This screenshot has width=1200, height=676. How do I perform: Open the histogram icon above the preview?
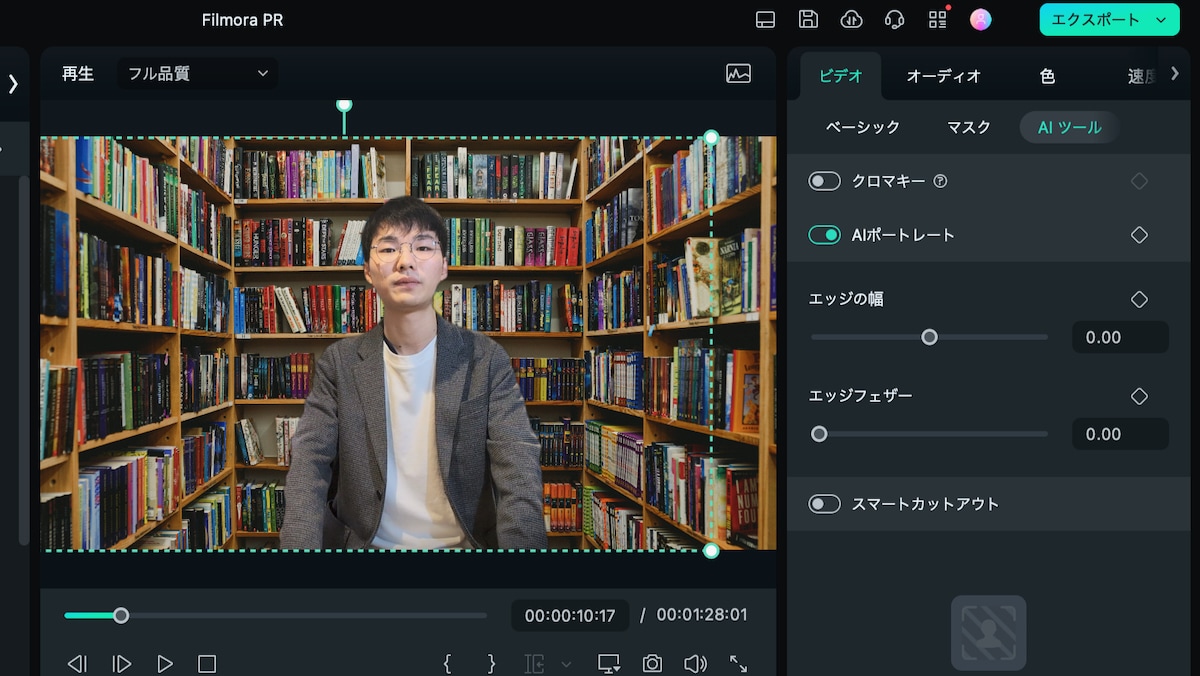pyautogui.click(x=739, y=73)
